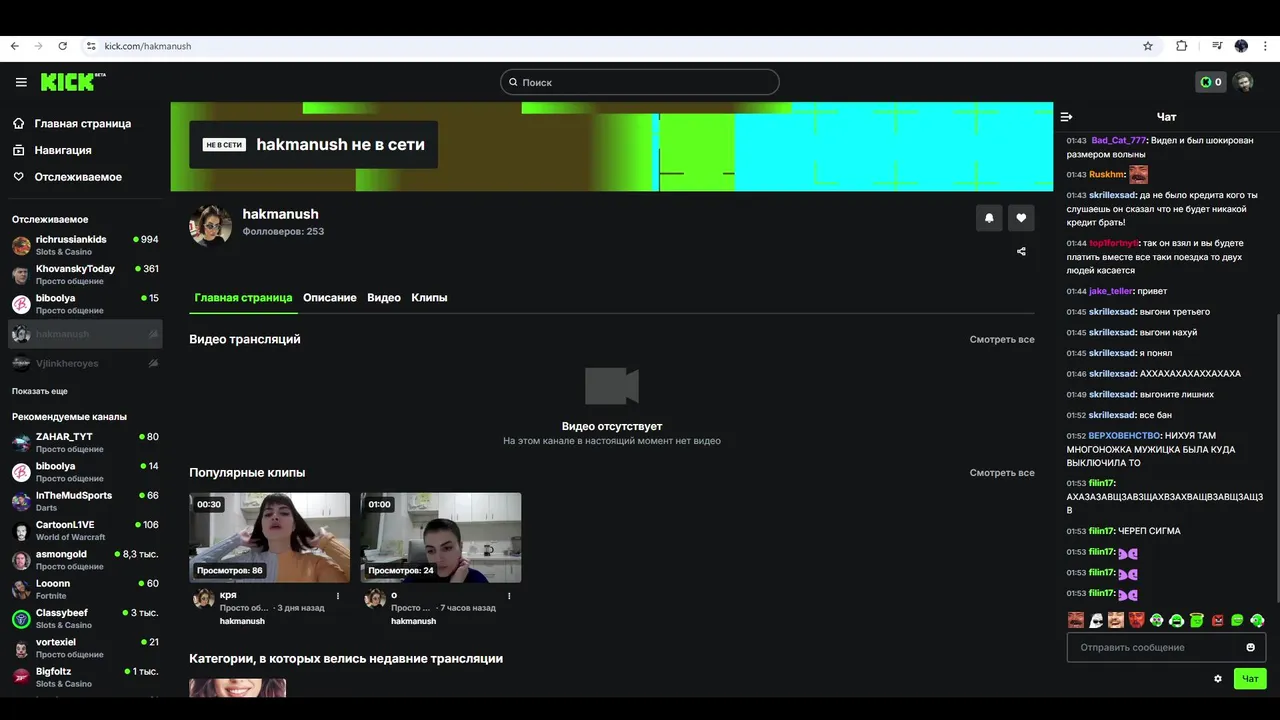Click Смотреть все for Видео трансляций
The height and width of the screenshot is (720, 1280).
pos(1002,340)
